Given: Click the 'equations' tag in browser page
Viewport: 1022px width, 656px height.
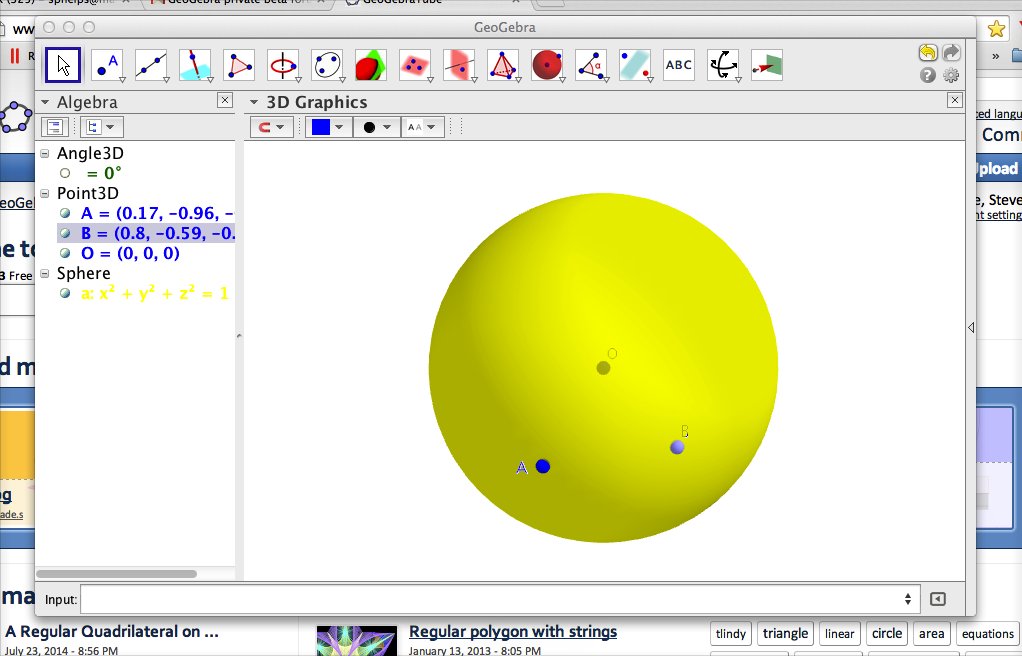Looking at the screenshot, I should pos(987,633).
